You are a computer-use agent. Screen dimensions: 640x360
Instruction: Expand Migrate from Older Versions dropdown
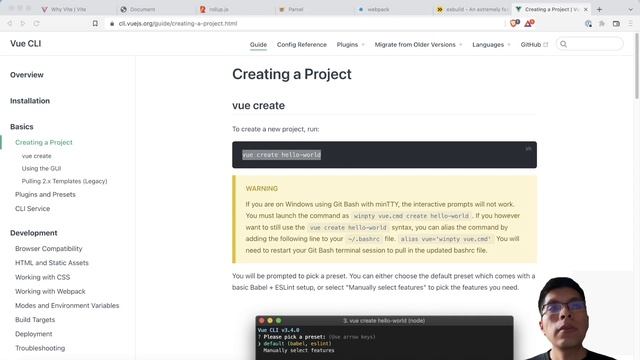[x=418, y=44]
